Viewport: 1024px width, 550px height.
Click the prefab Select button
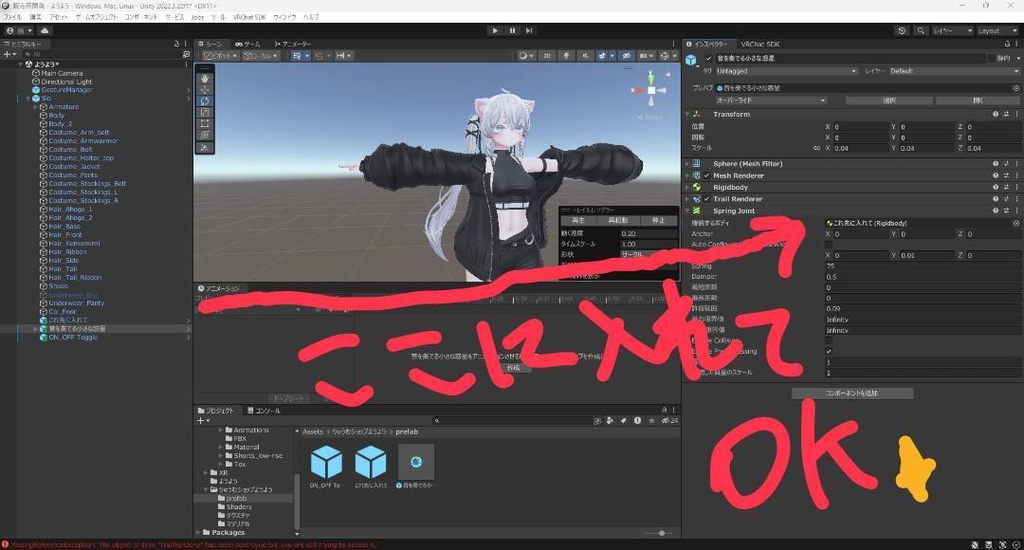click(x=889, y=101)
